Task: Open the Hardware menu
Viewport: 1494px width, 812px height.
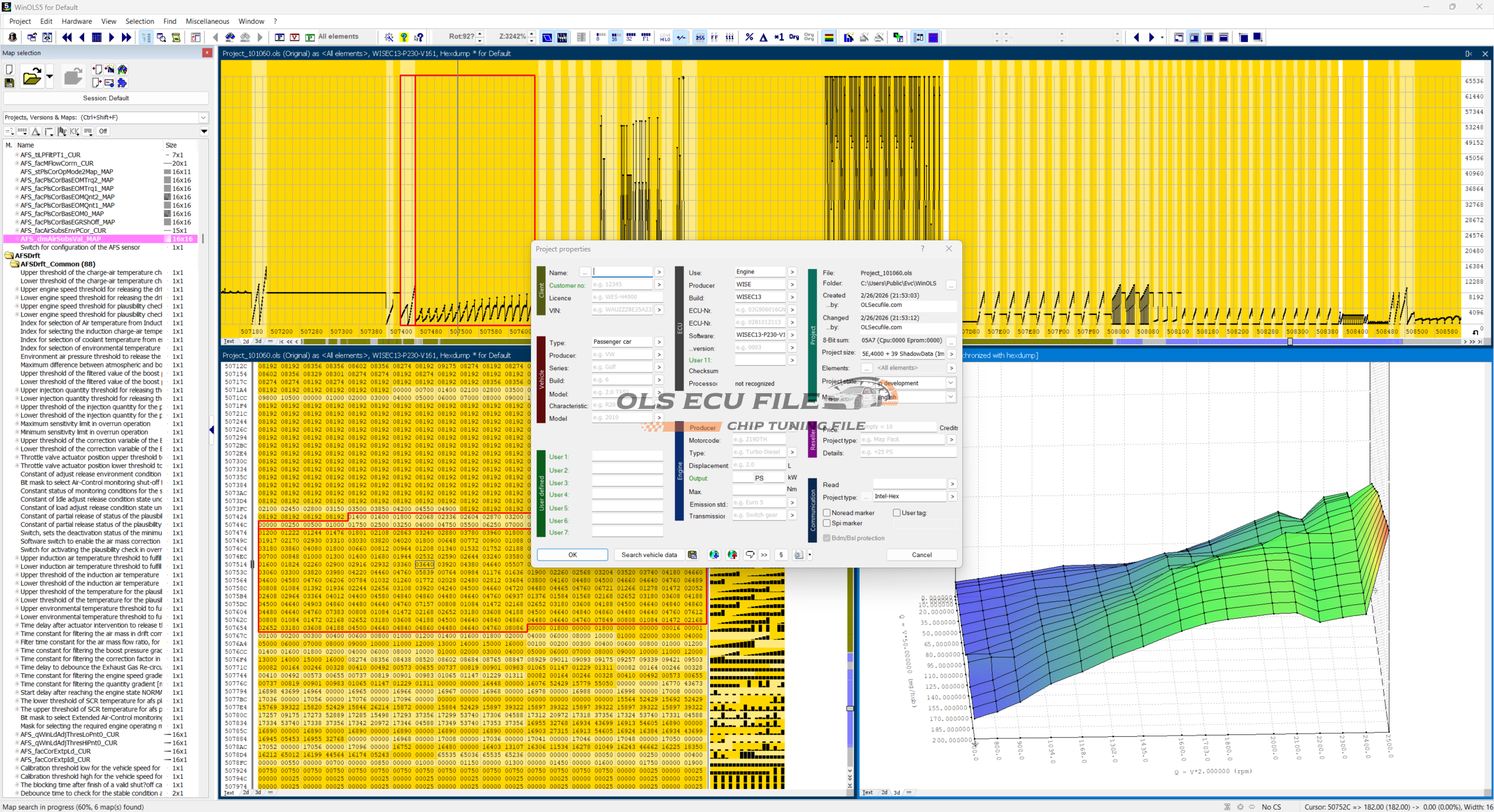Action: (x=76, y=21)
